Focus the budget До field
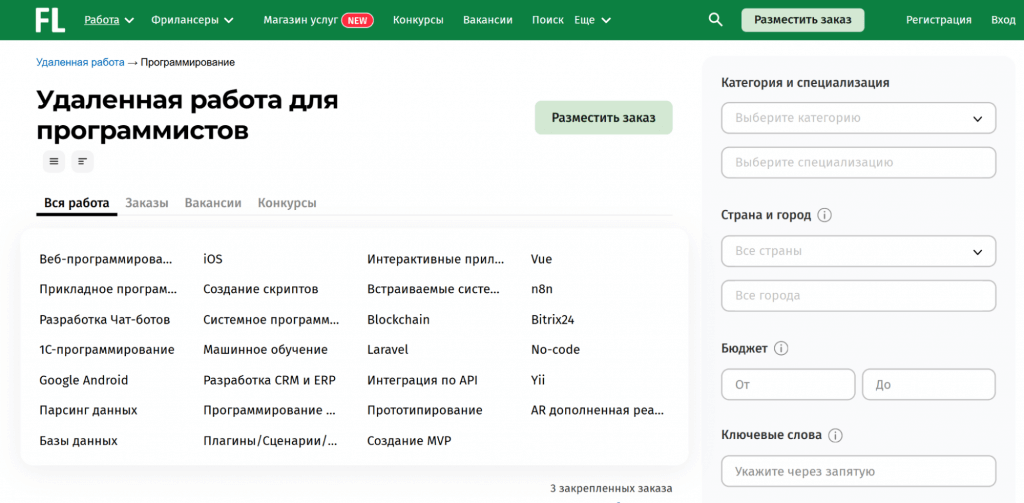Viewport: 1024px width, 503px height. (x=929, y=385)
